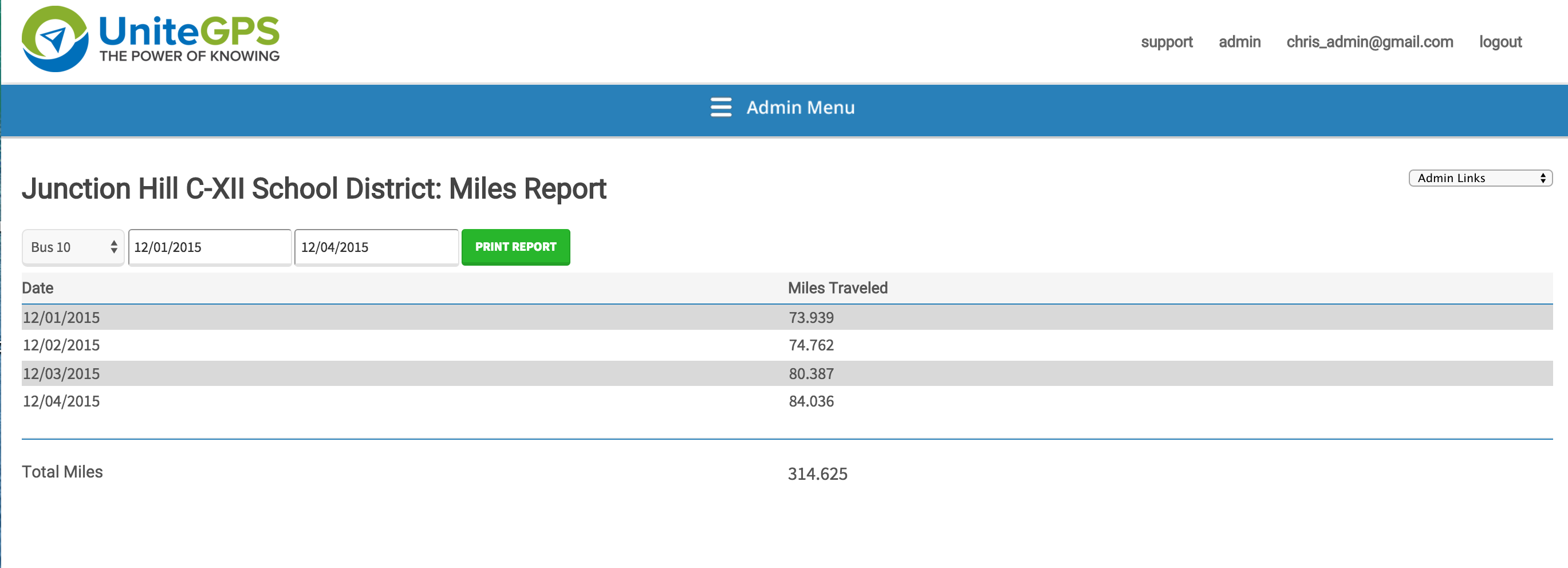Click the Total Miles value 314.625

click(817, 474)
